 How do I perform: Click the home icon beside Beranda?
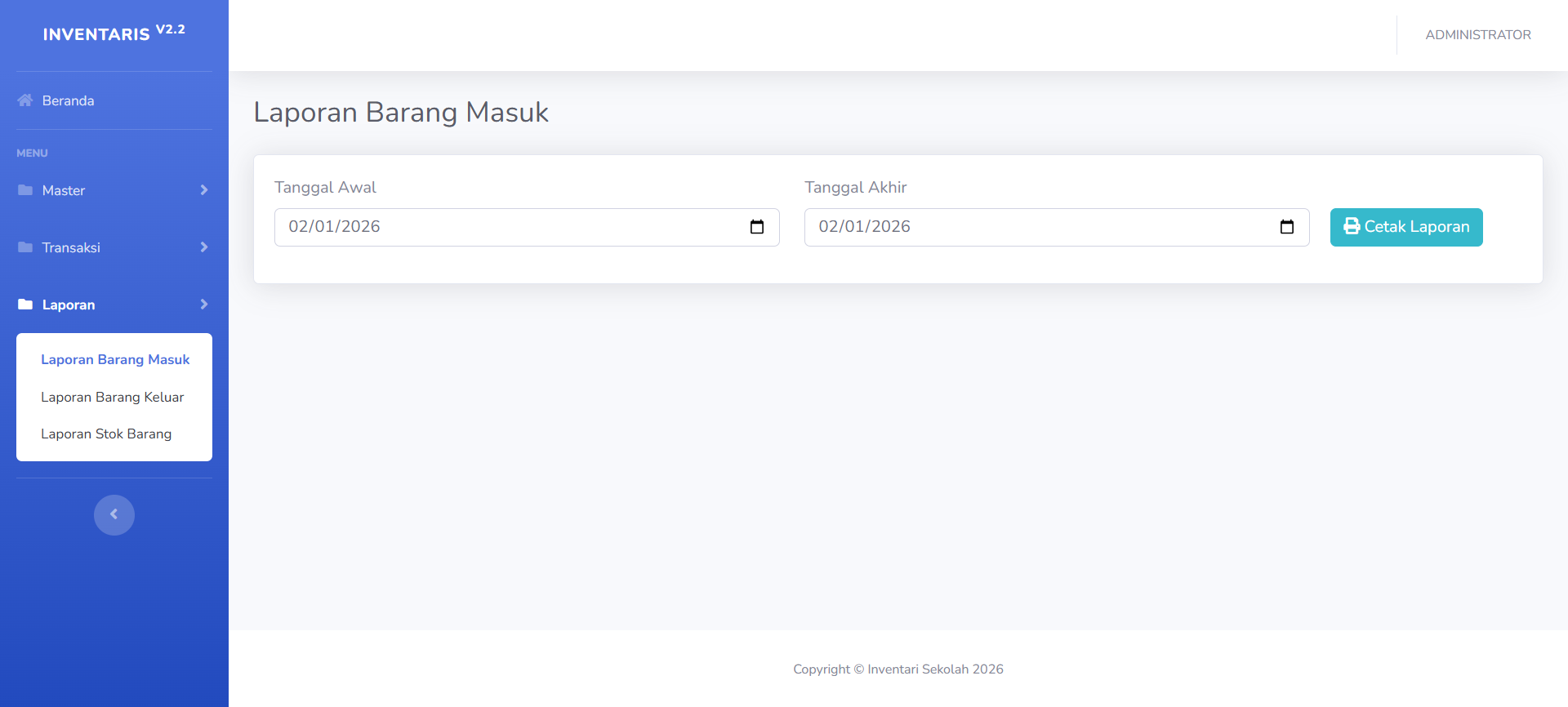click(x=25, y=100)
